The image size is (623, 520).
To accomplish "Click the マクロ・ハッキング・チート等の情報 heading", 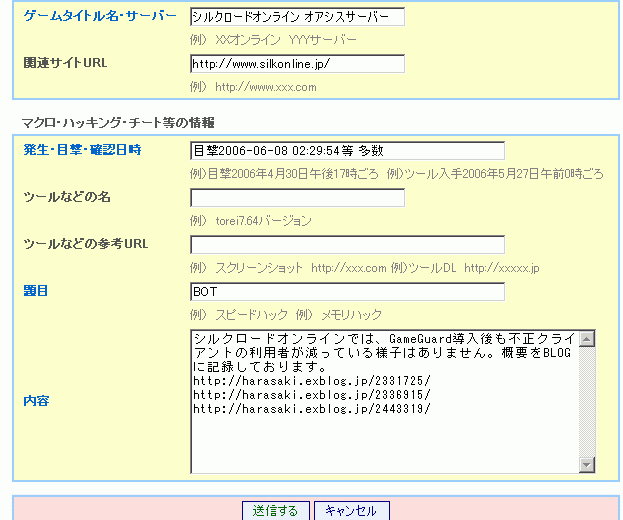I will pyautogui.click(x=118, y=123).
